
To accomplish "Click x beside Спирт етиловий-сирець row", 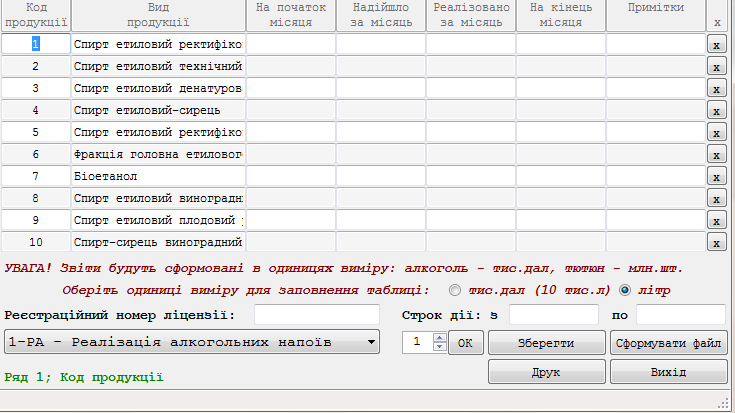I will [716, 110].
